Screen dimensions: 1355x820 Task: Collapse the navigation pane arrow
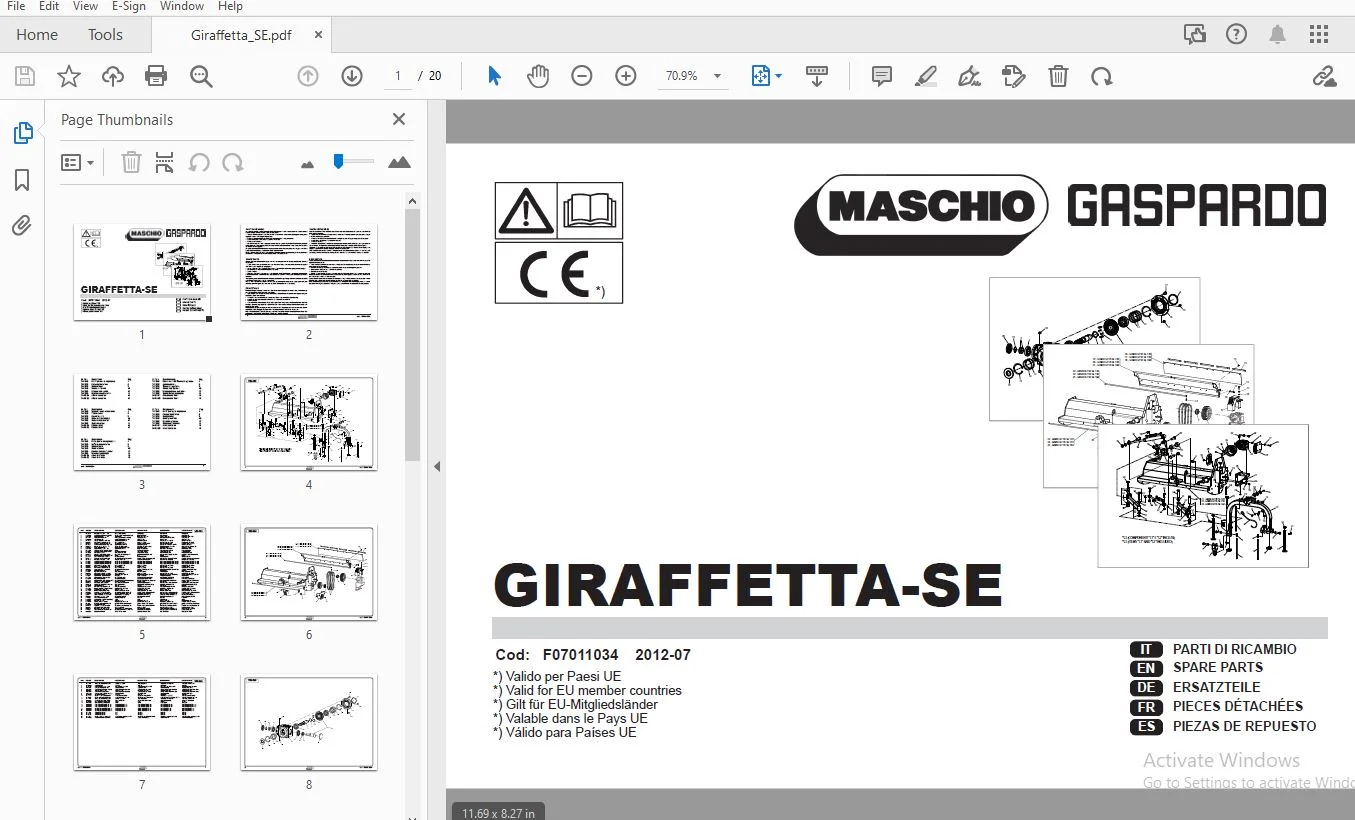436,467
